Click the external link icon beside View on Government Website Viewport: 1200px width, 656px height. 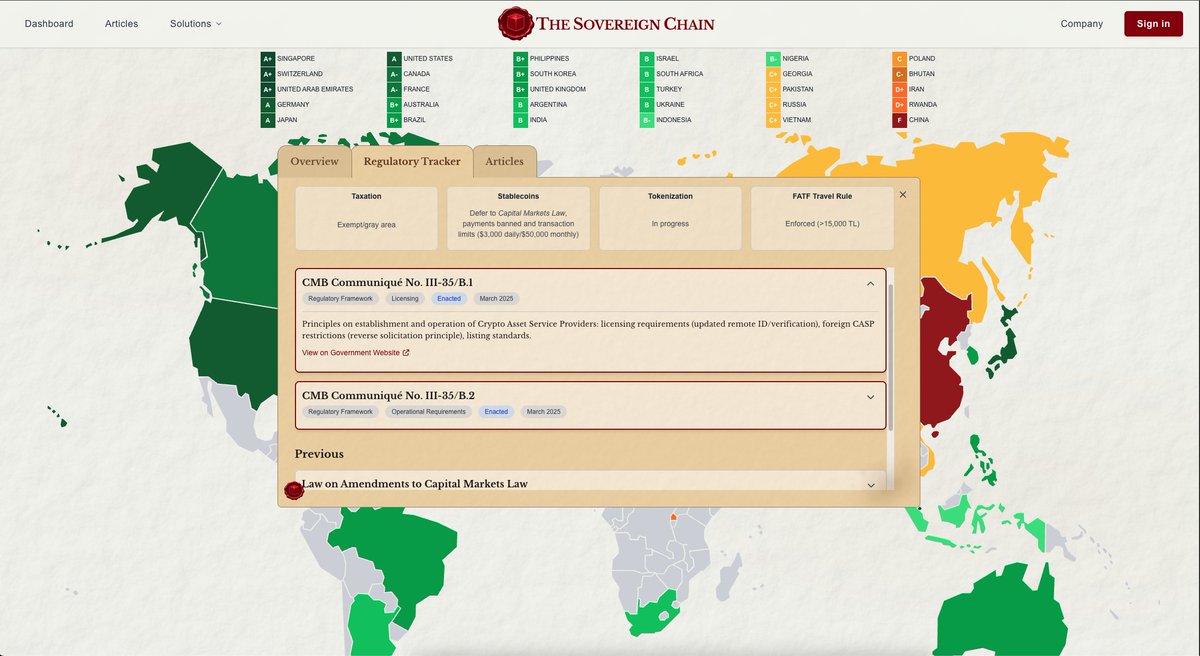click(x=406, y=353)
